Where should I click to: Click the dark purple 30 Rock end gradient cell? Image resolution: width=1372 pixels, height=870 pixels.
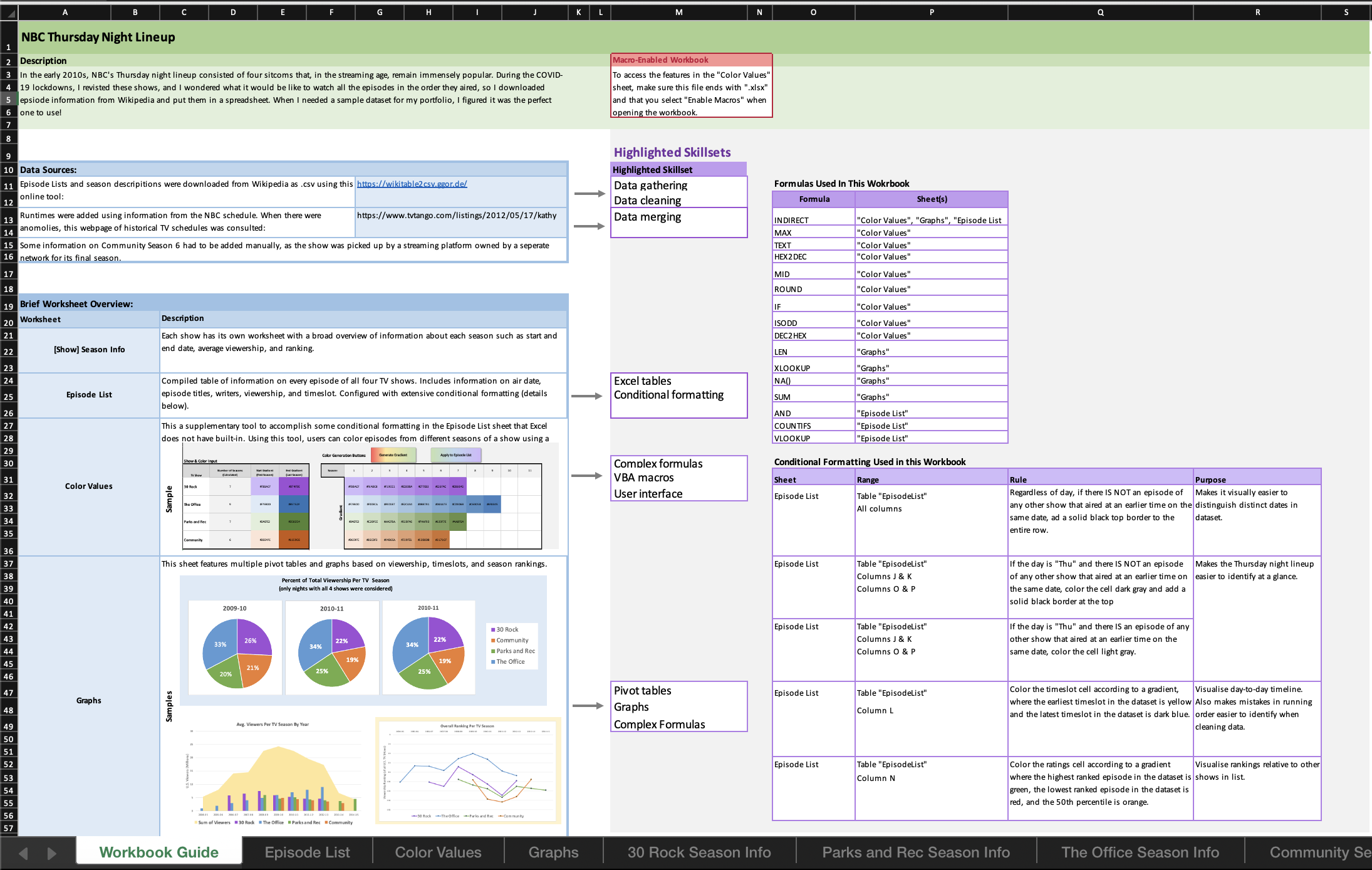pos(294,486)
